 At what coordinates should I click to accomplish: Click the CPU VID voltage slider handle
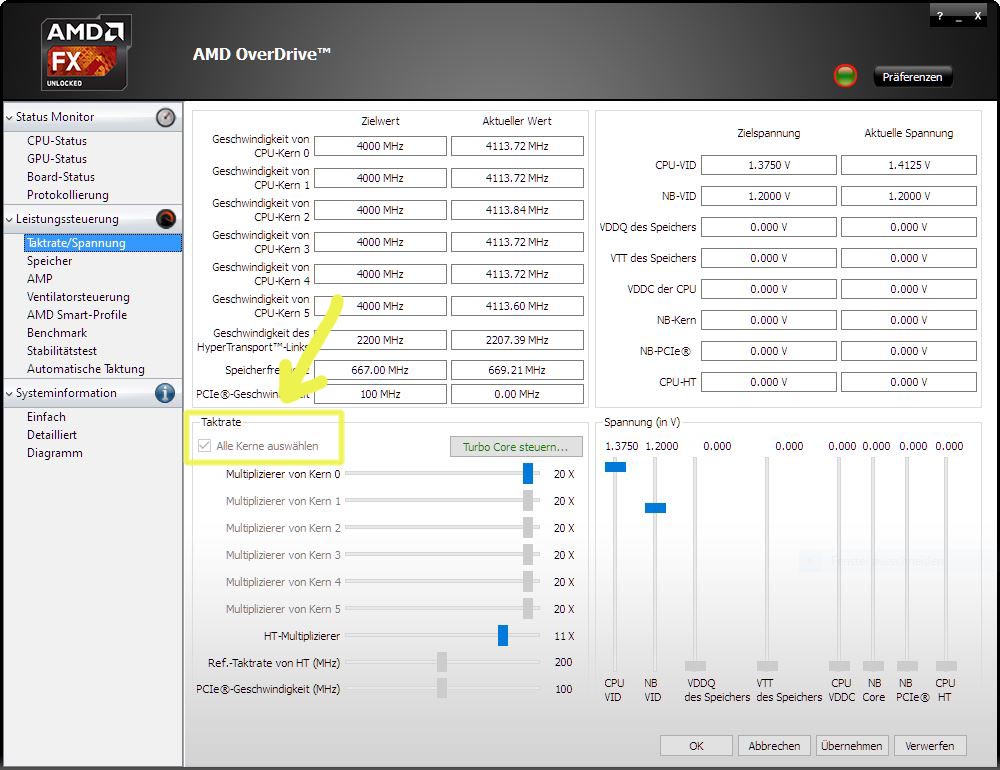point(615,467)
